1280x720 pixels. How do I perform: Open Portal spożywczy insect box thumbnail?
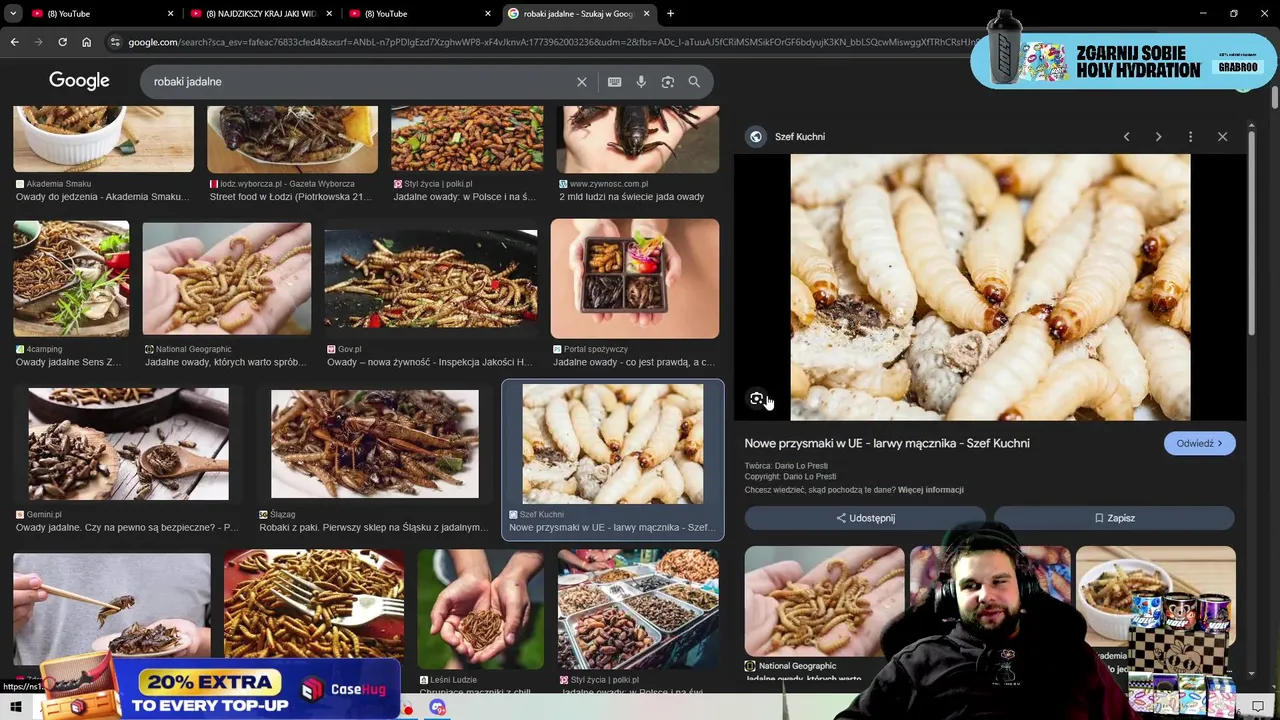pyautogui.click(x=634, y=279)
